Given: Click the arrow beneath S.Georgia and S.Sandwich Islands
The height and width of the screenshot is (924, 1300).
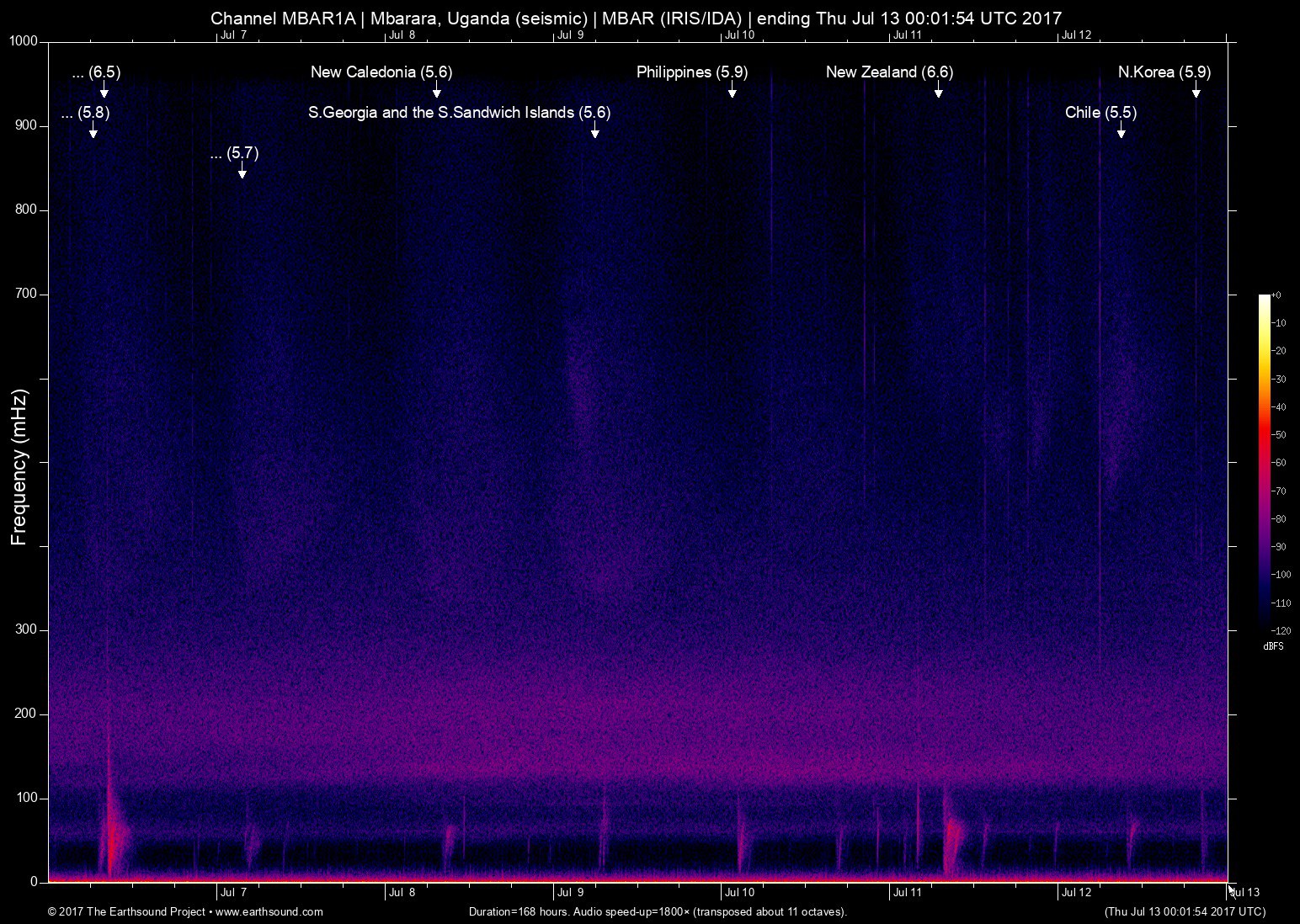Looking at the screenshot, I should (x=594, y=131).
